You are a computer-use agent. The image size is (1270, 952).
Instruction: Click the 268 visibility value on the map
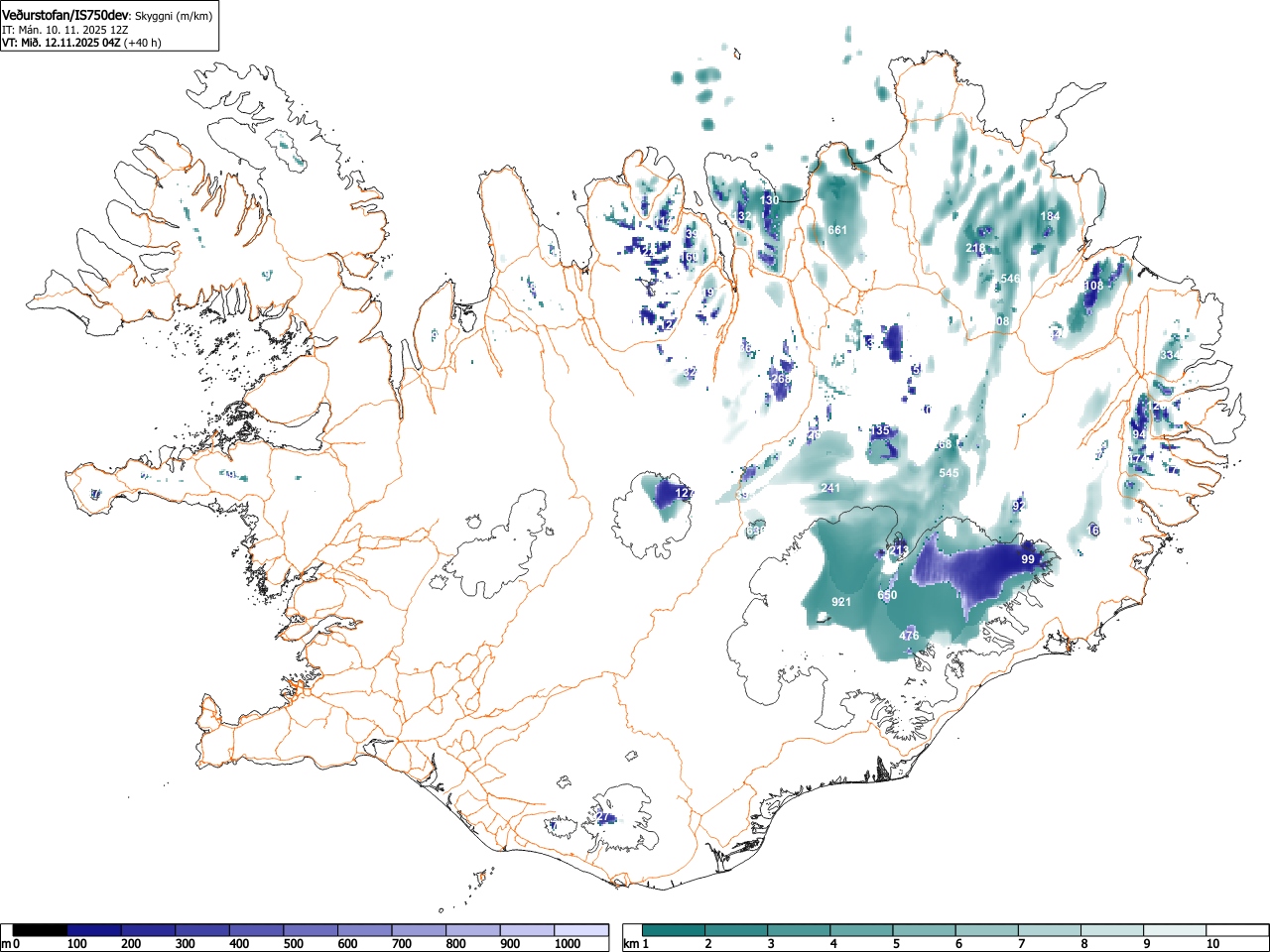click(782, 379)
